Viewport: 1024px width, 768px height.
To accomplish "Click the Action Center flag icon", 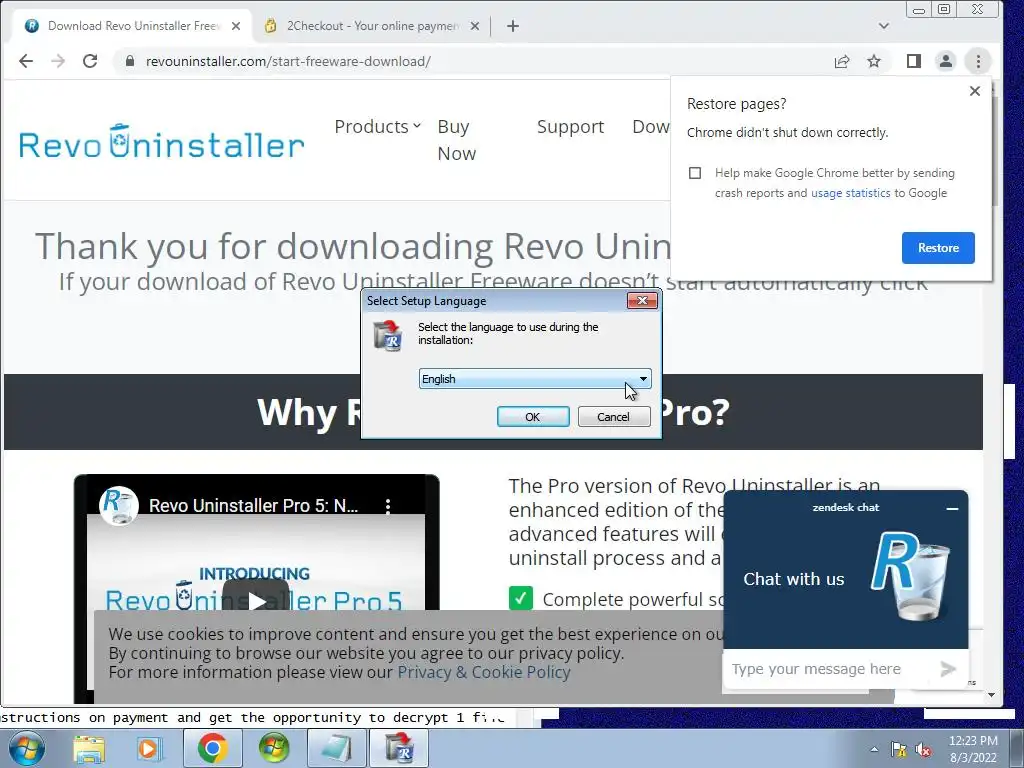I will tap(899, 749).
